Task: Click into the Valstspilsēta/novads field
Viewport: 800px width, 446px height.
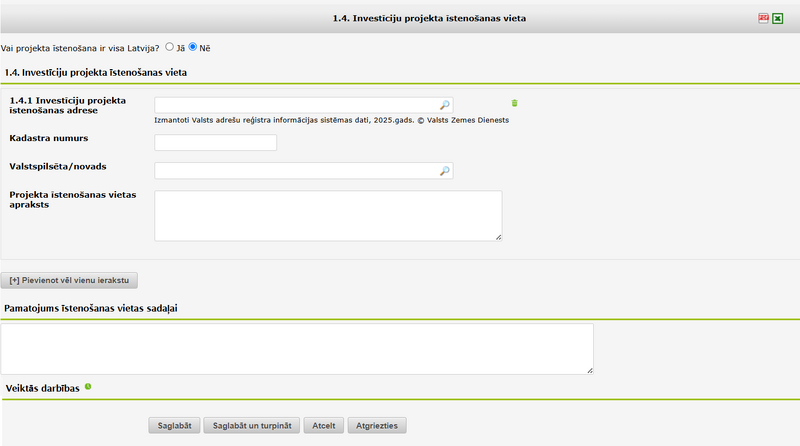Action: (x=296, y=171)
